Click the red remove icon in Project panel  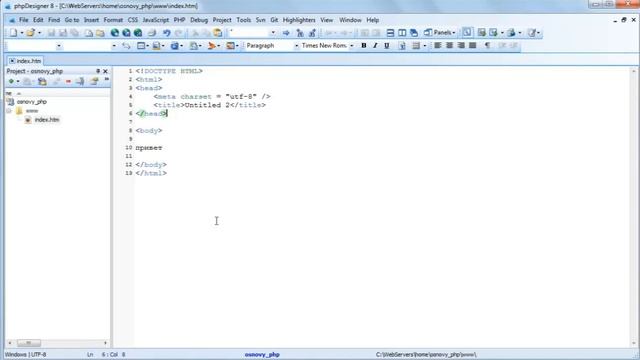pos(68,82)
